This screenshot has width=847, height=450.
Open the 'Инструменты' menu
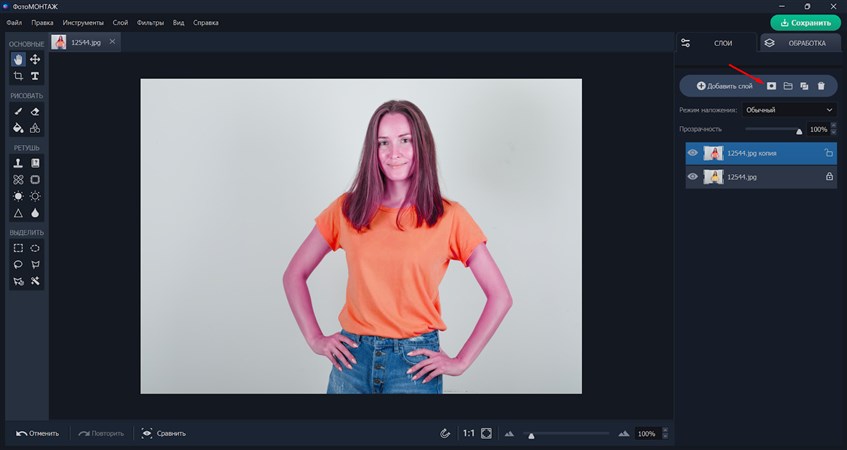click(x=82, y=22)
